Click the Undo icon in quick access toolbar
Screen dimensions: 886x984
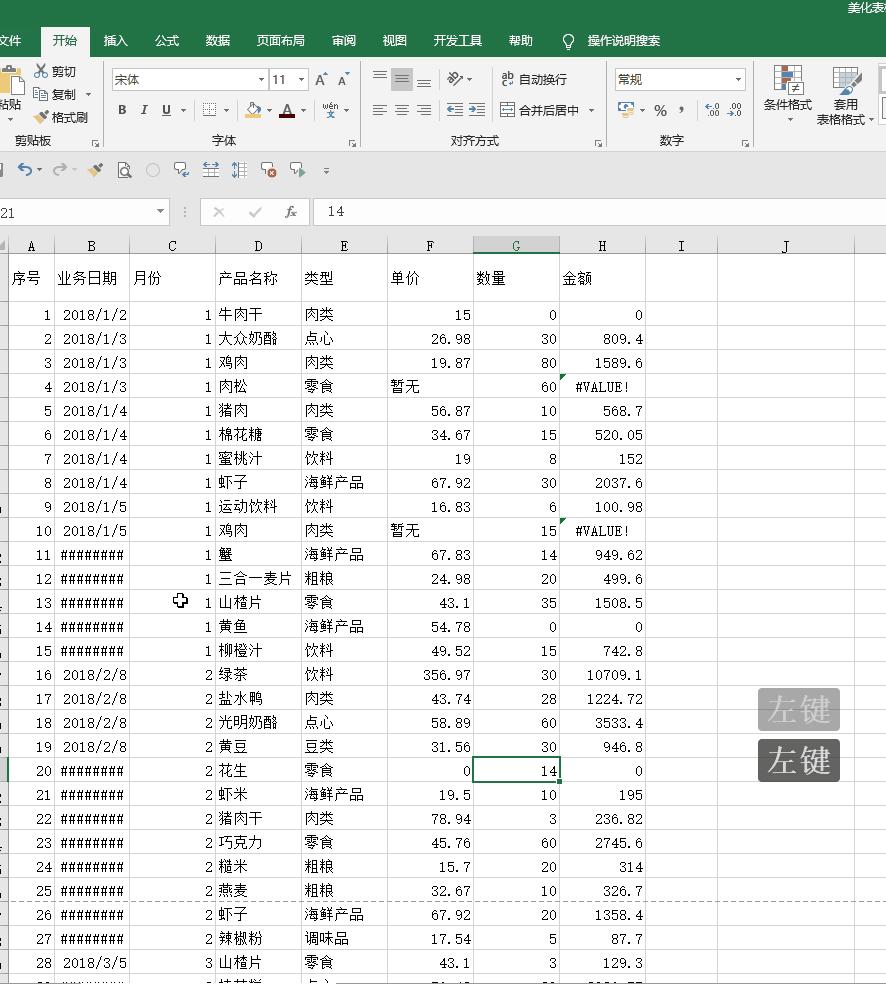23,171
